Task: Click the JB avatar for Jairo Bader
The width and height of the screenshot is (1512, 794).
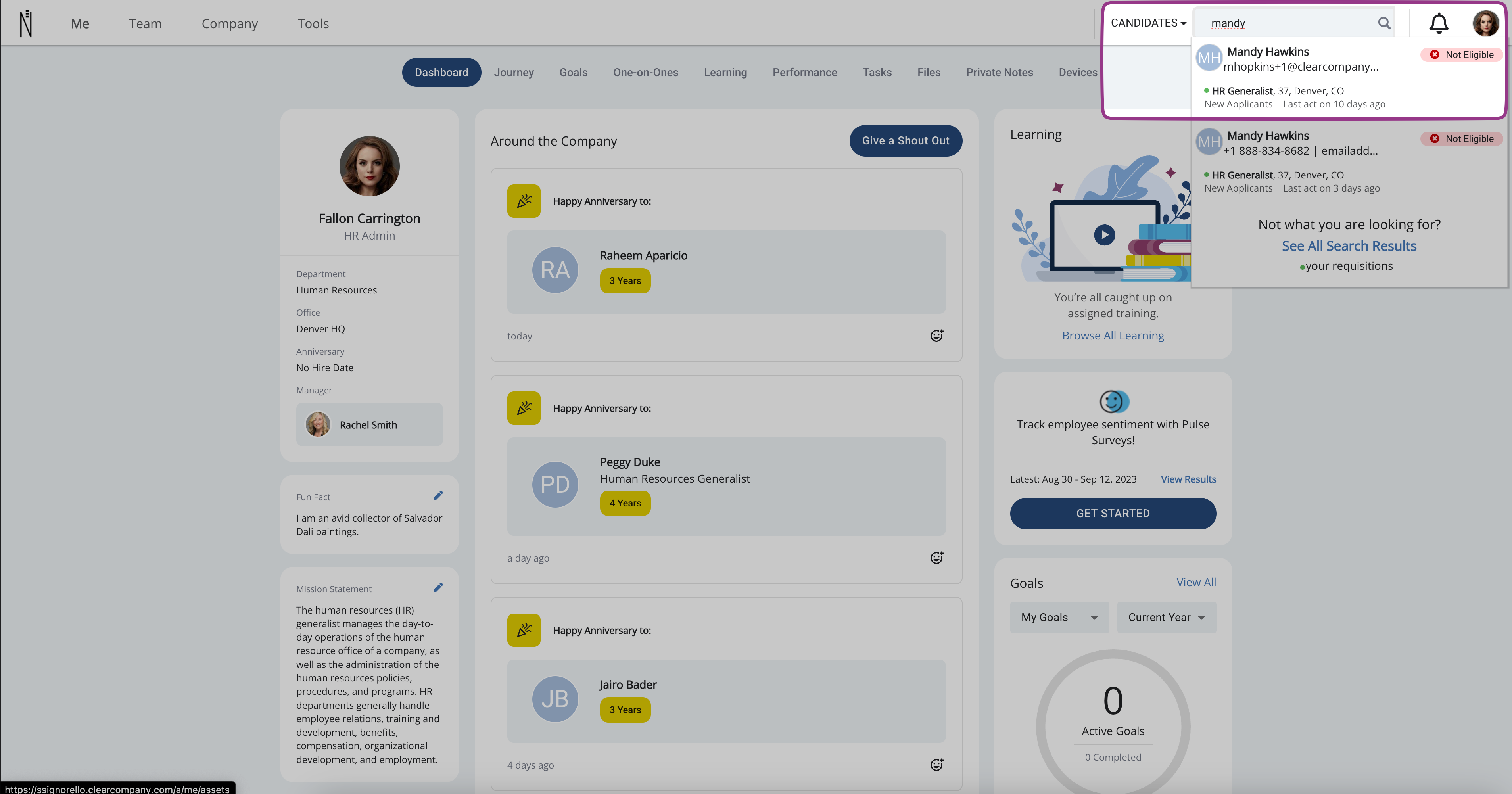Action: [x=555, y=699]
